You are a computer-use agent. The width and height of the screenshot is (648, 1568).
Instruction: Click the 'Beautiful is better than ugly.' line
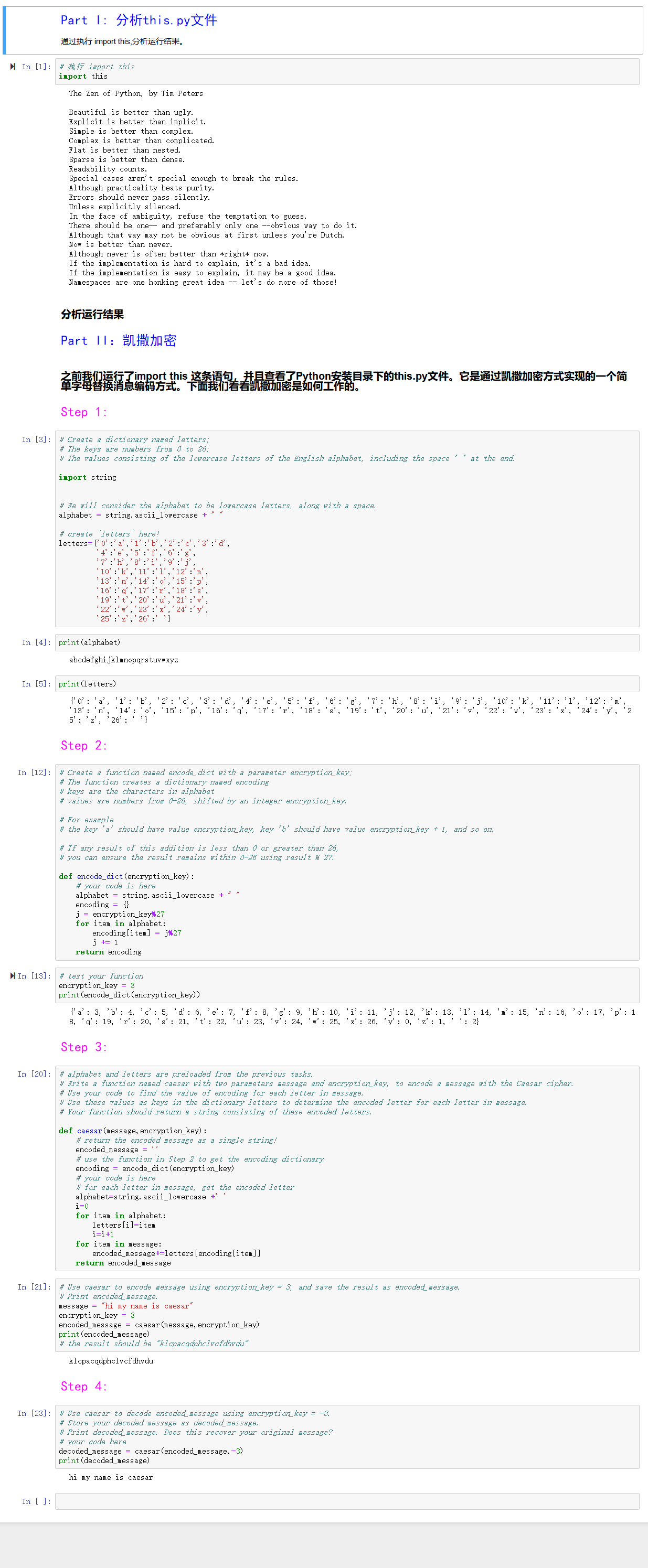(x=131, y=112)
